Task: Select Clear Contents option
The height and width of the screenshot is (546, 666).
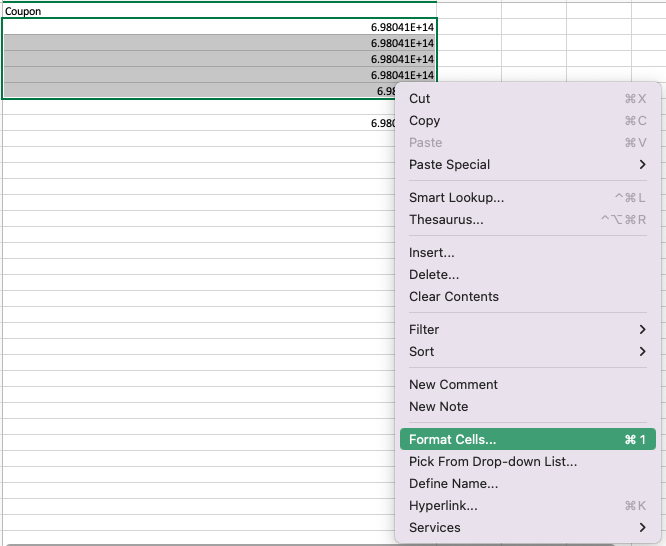Action: tap(453, 297)
